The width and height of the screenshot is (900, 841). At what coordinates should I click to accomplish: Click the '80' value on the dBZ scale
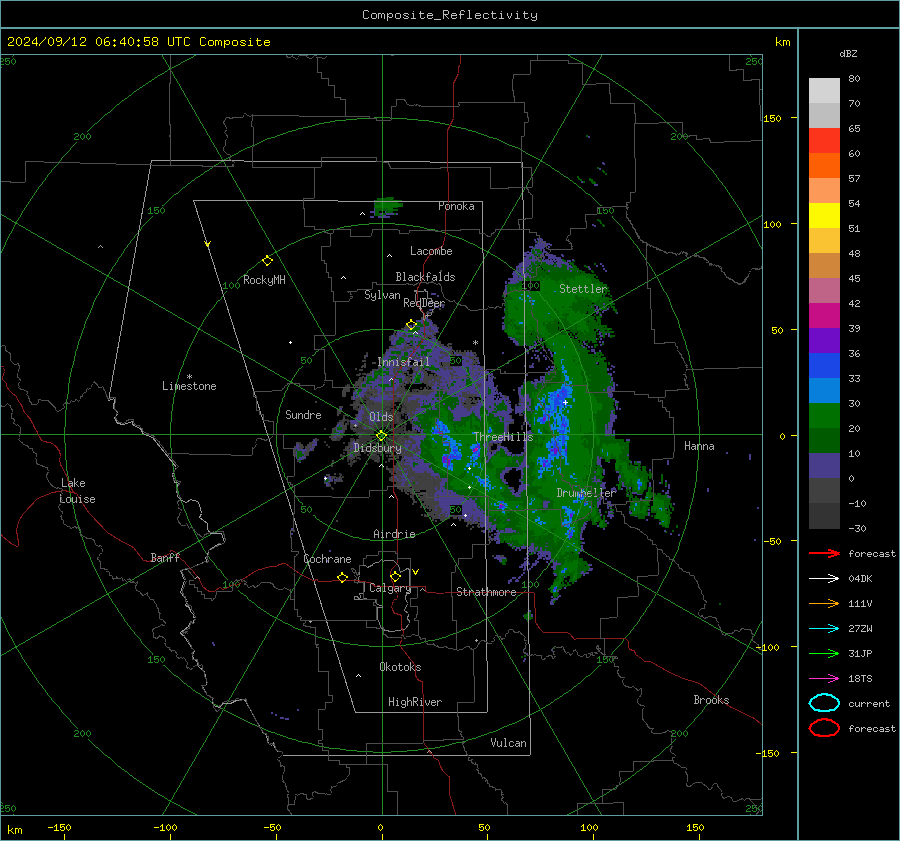coord(854,79)
